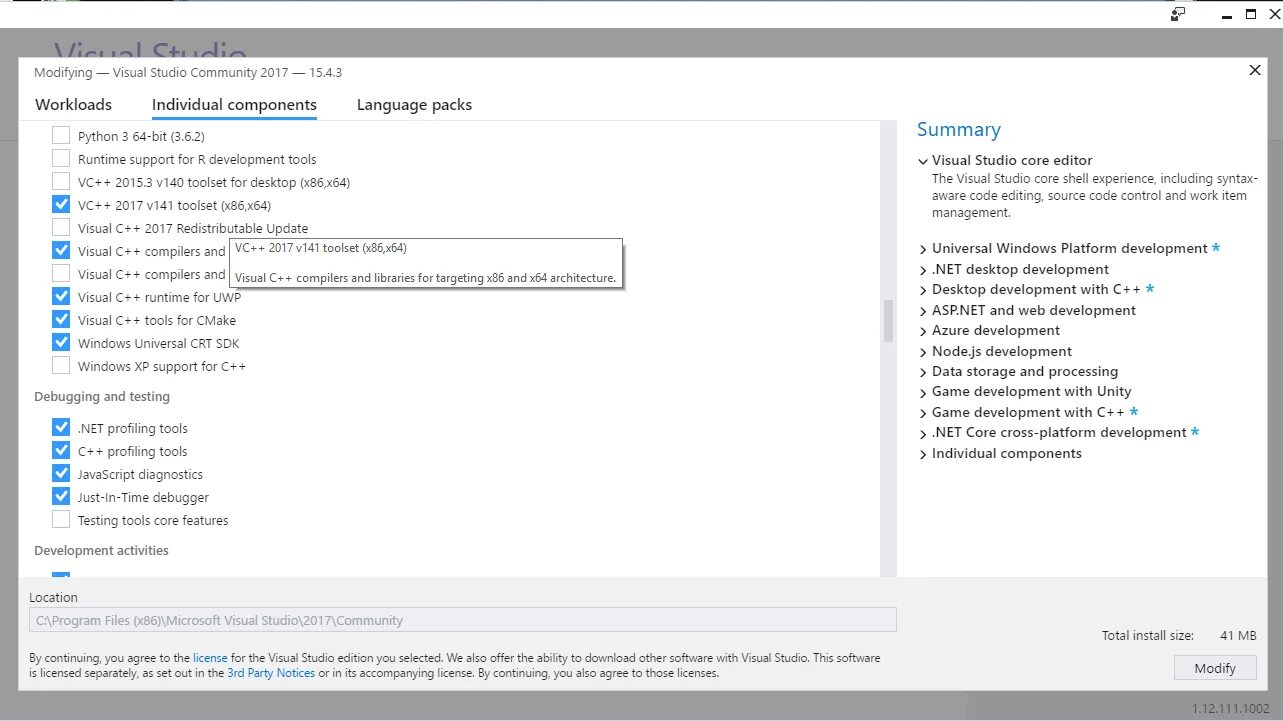Image resolution: width=1283 pixels, height=721 pixels.
Task: Maximize the installer window
Action: pyautogui.click(x=1250, y=14)
